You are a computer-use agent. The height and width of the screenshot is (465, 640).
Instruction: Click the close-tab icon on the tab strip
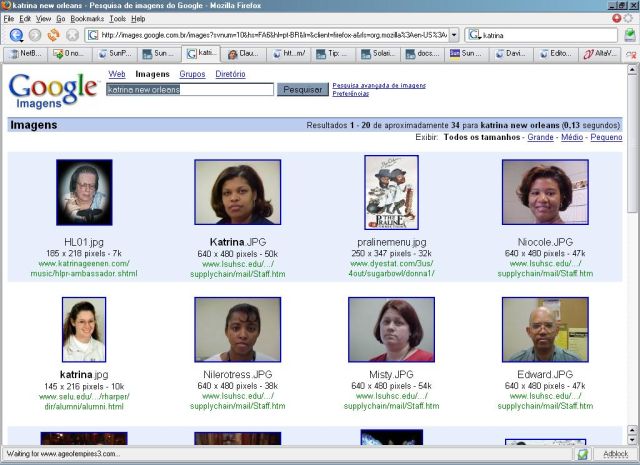pyautogui.click(x=631, y=55)
